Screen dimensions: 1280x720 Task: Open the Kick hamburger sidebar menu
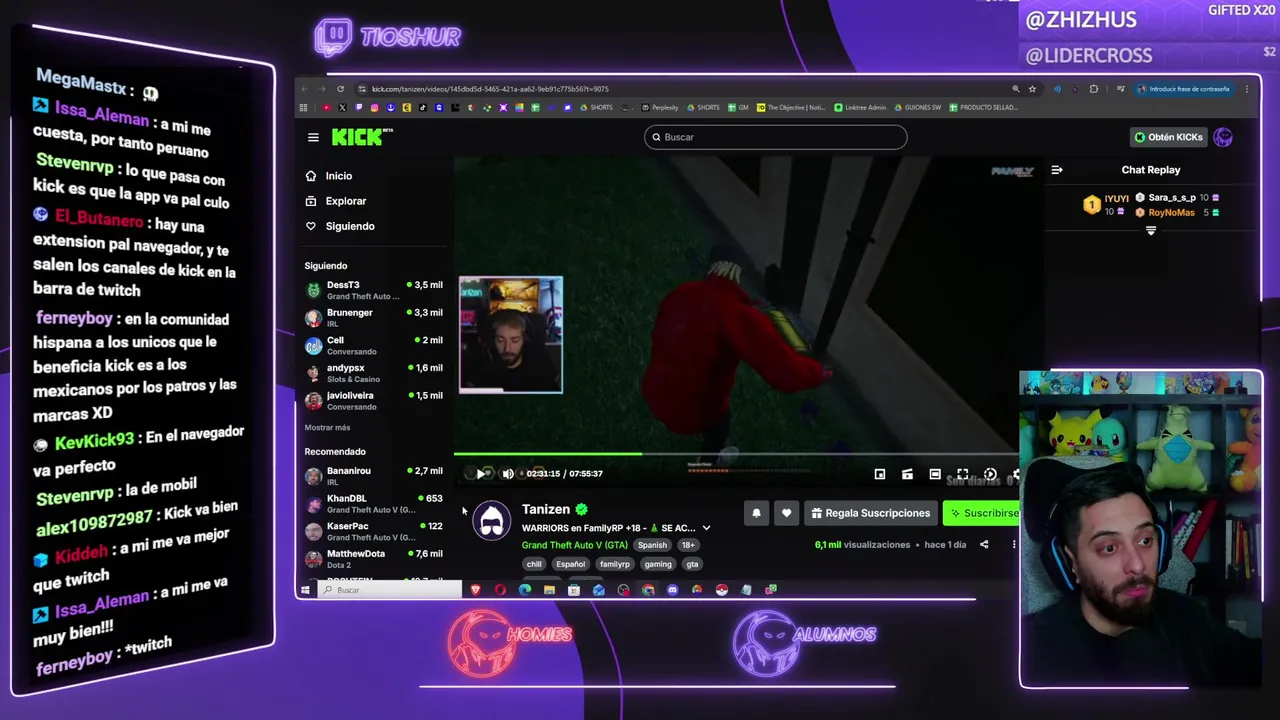click(313, 138)
